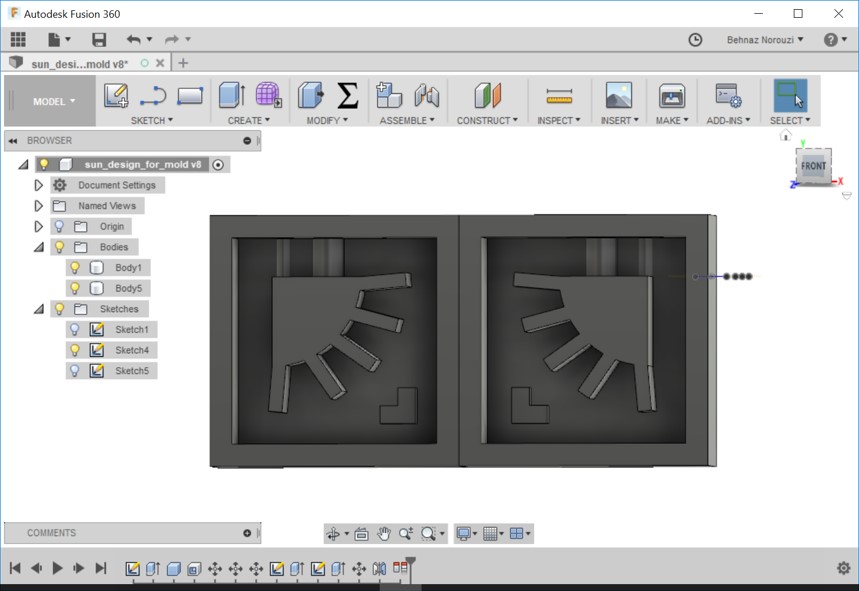The image size is (859, 591).
Task: Select the Measure tool
Action: (x=559, y=96)
